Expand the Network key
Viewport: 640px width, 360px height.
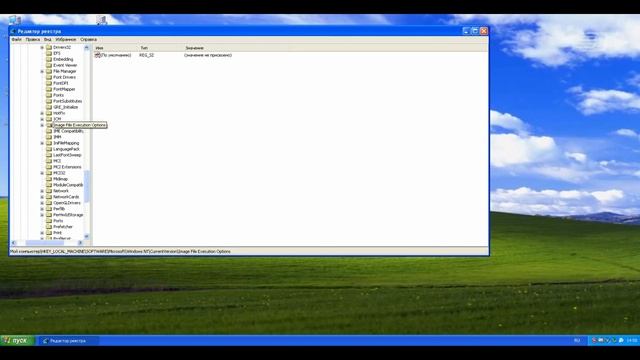coord(42,191)
